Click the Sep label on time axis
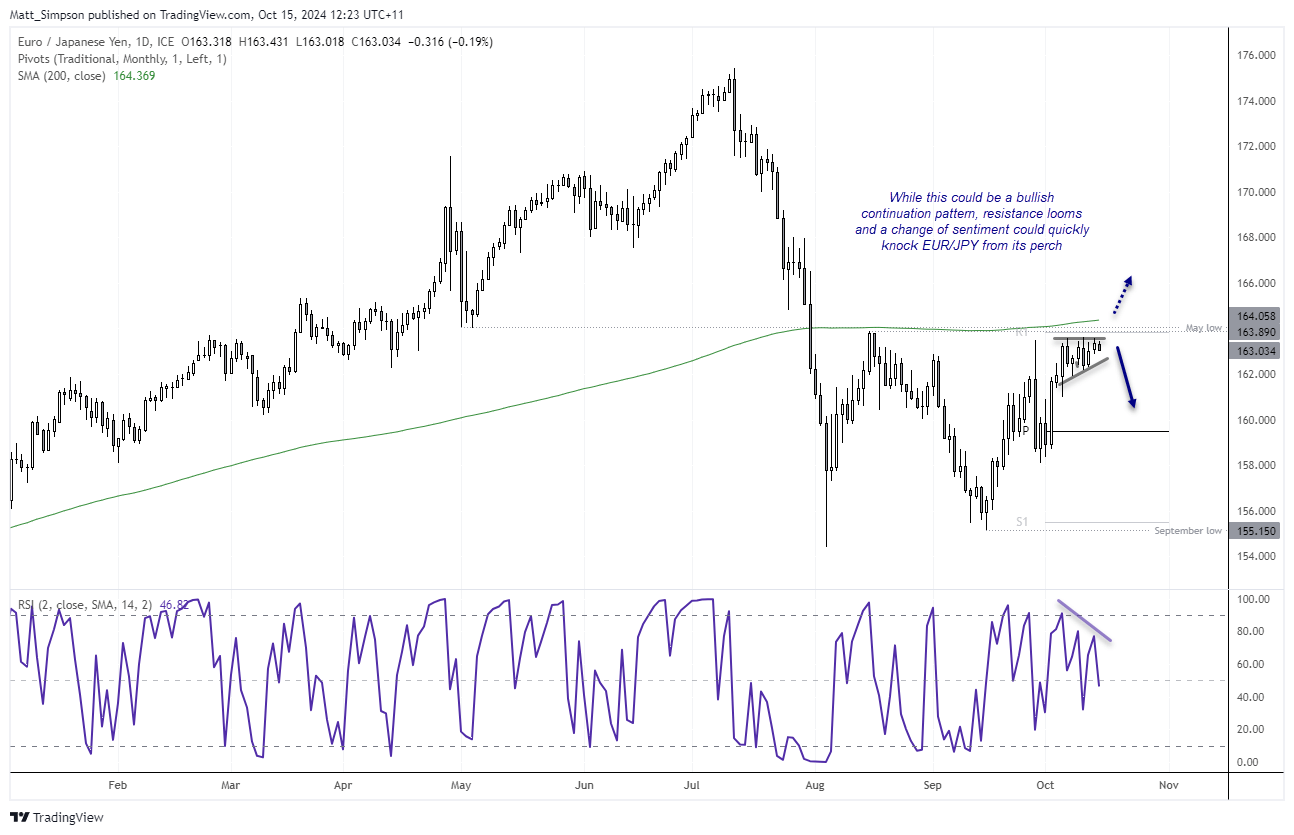Image resolution: width=1294 pixels, height=835 pixels. coord(933,786)
